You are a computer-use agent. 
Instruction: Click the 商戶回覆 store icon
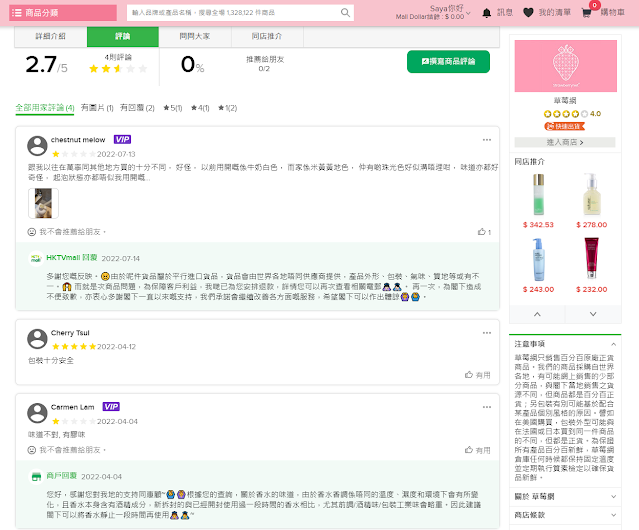[x=36, y=476]
